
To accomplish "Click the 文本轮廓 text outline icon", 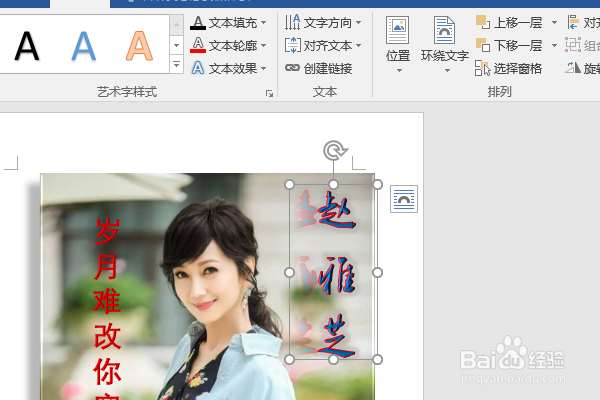I will 198,46.
